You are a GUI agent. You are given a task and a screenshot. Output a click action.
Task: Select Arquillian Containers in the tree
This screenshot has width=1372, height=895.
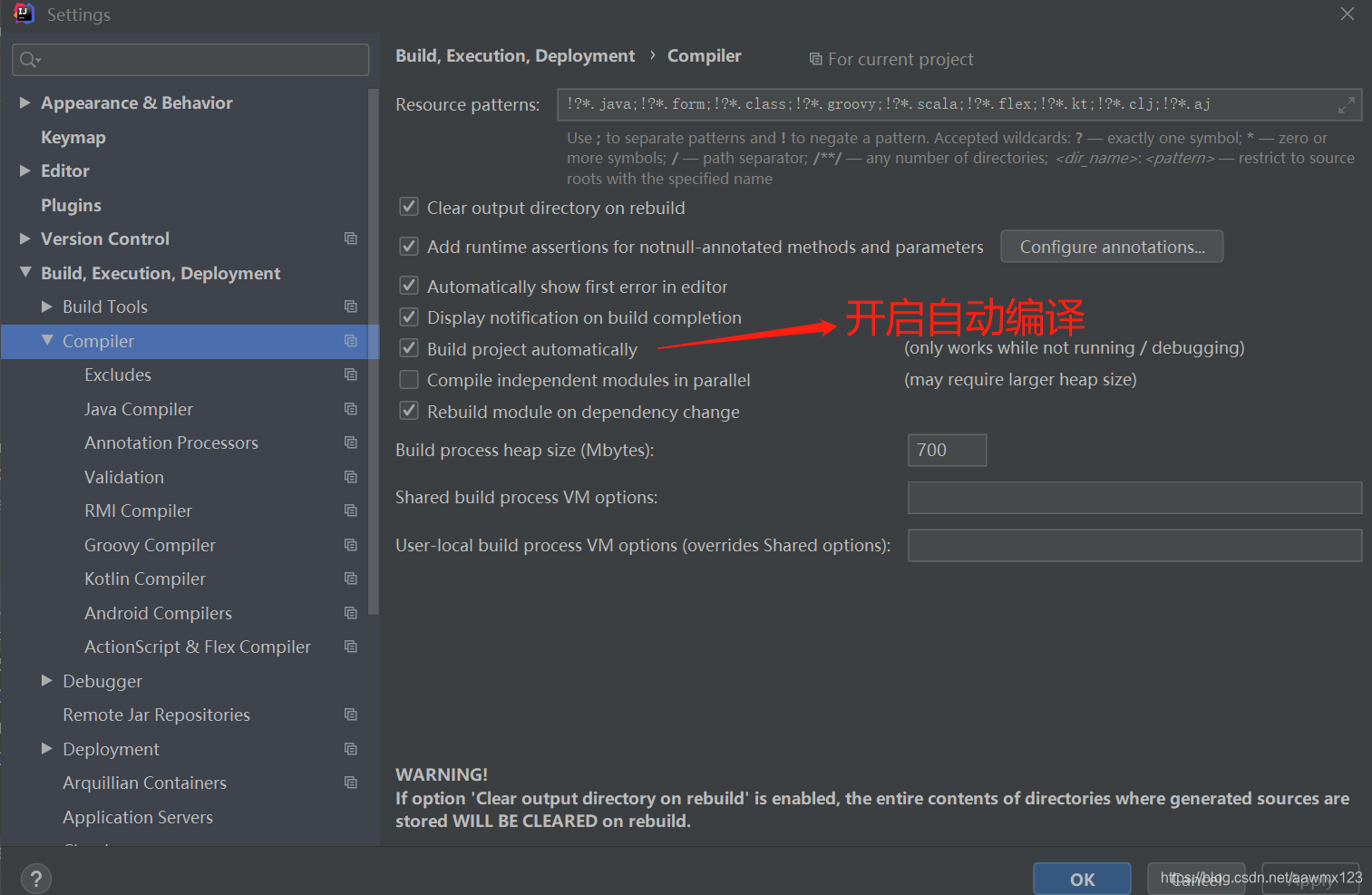144,783
